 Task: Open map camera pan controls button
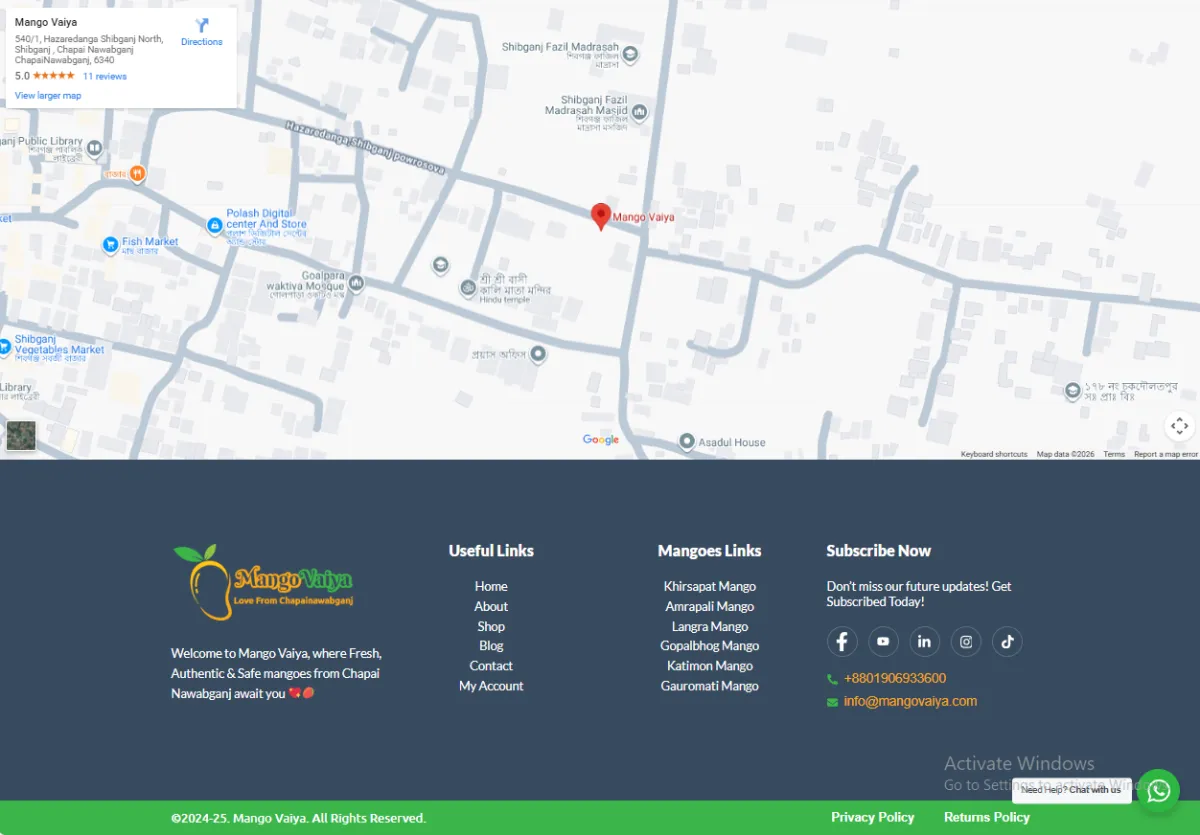click(x=1180, y=426)
